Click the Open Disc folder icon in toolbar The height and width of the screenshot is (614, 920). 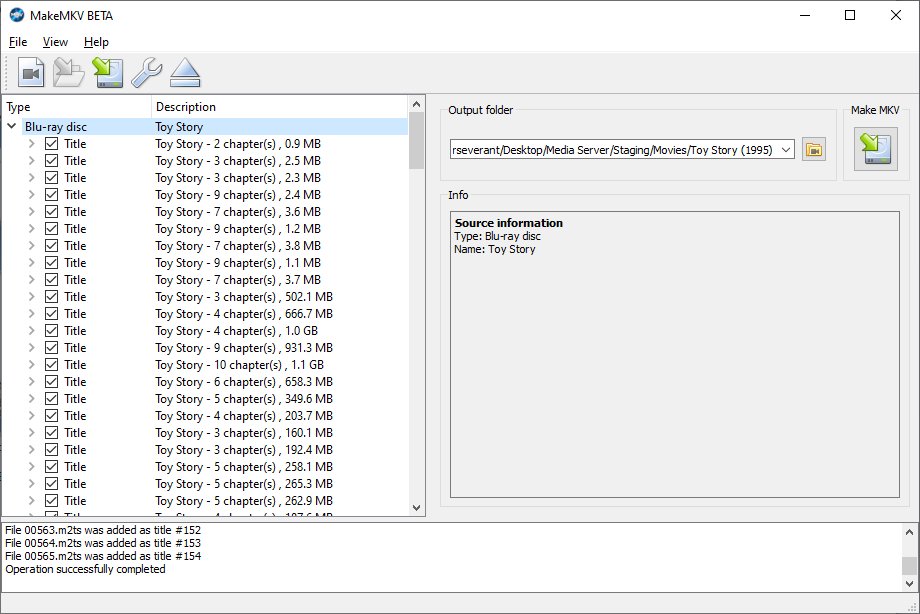(68, 72)
